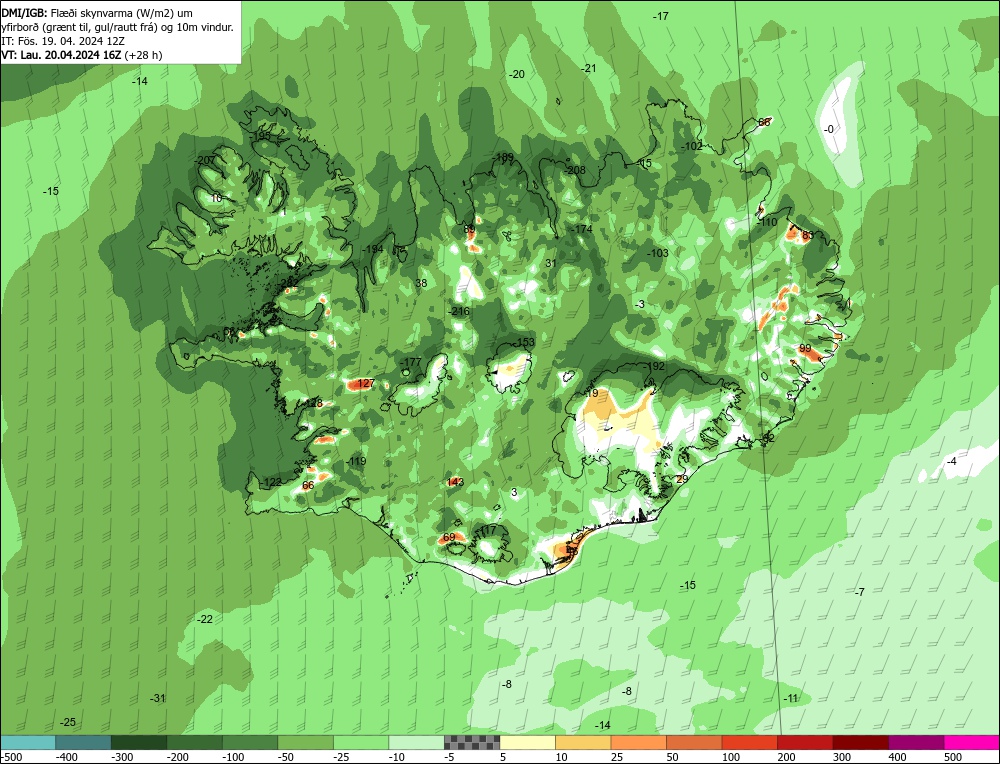The image size is (1000, 764).
Task: Click the checkered gray legend swatch between -5 and 5
Action: [472, 742]
